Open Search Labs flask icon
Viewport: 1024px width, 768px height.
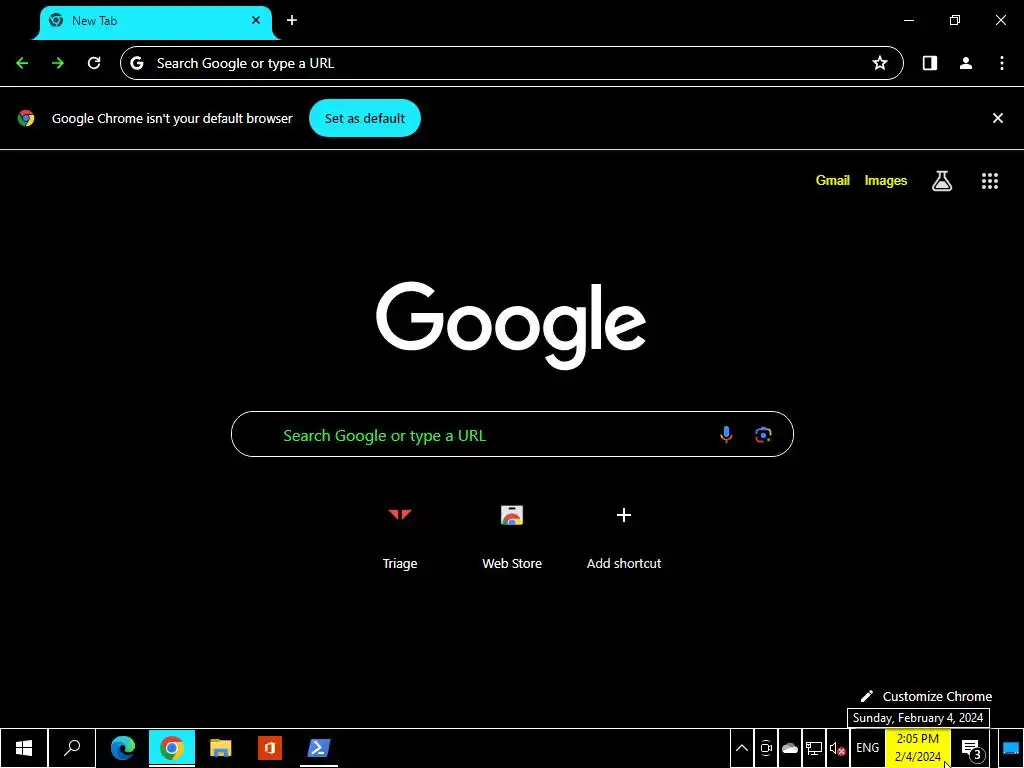click(x=942, y=181)
